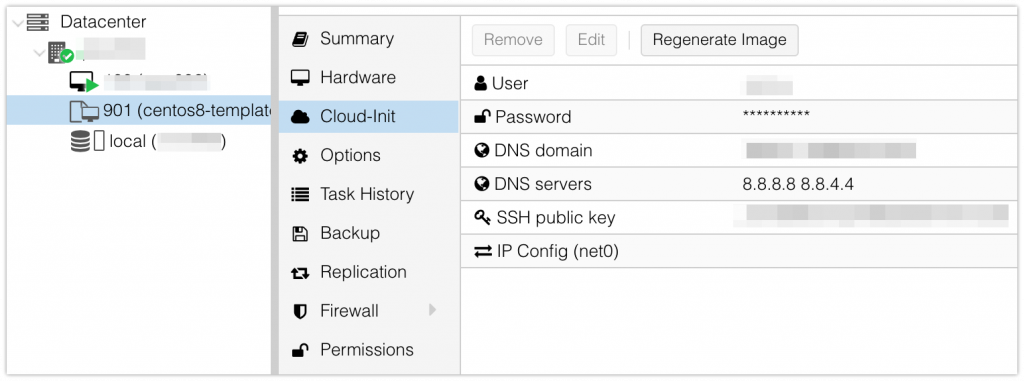Click the Hardware monitor icon

pos(300,78)
